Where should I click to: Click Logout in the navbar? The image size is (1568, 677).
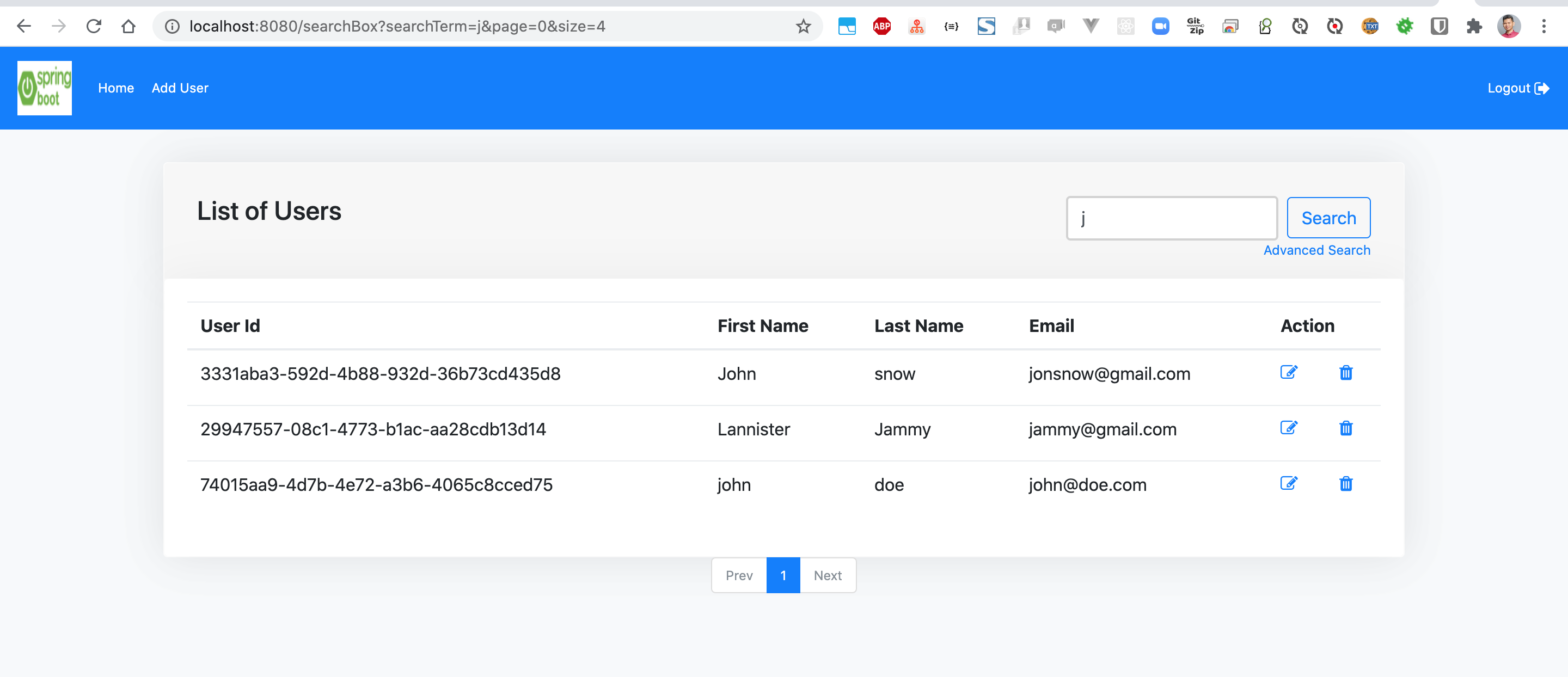[1517, 88]
